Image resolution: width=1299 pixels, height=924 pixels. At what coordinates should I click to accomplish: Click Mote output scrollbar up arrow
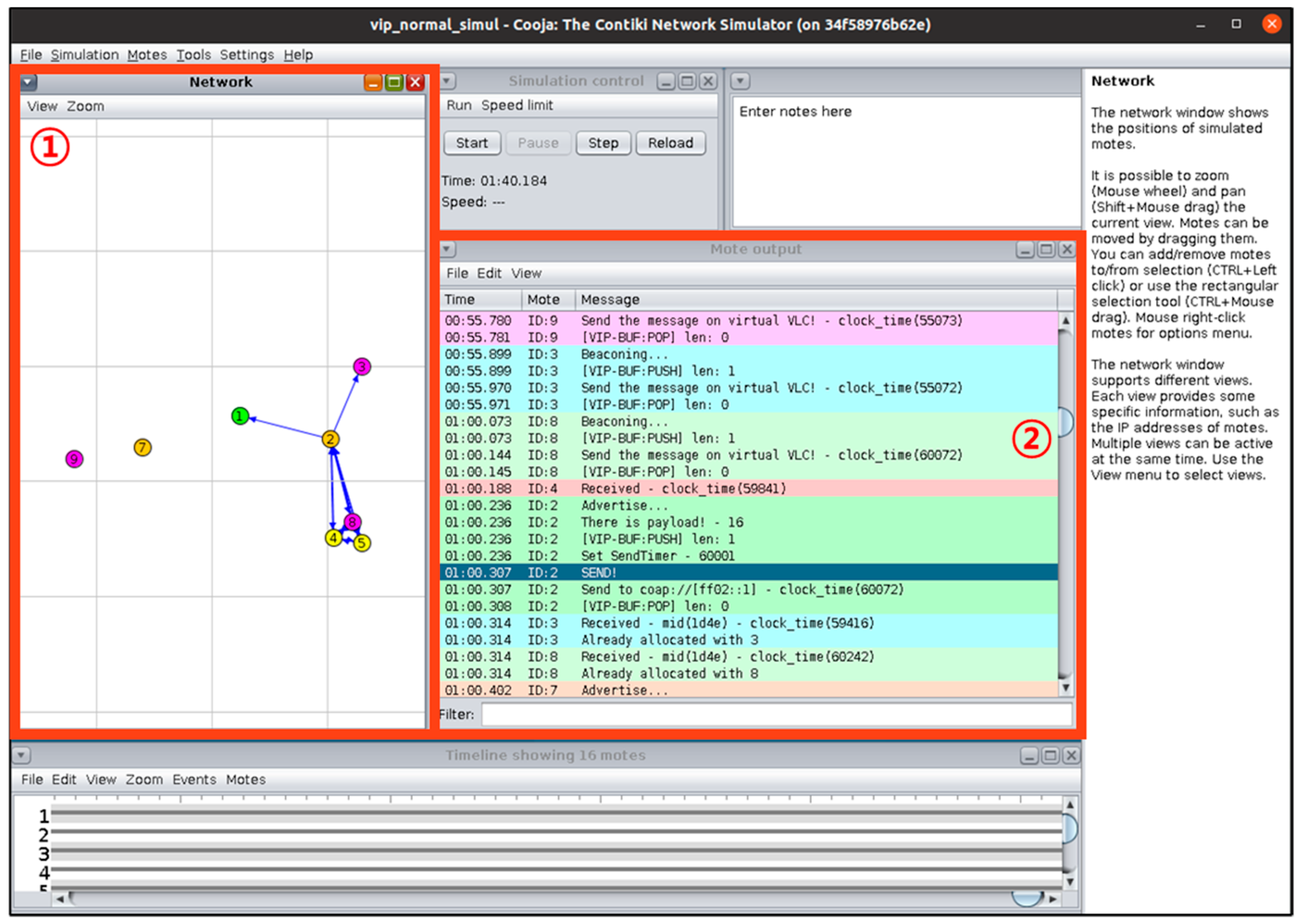tap(1066, 320)
